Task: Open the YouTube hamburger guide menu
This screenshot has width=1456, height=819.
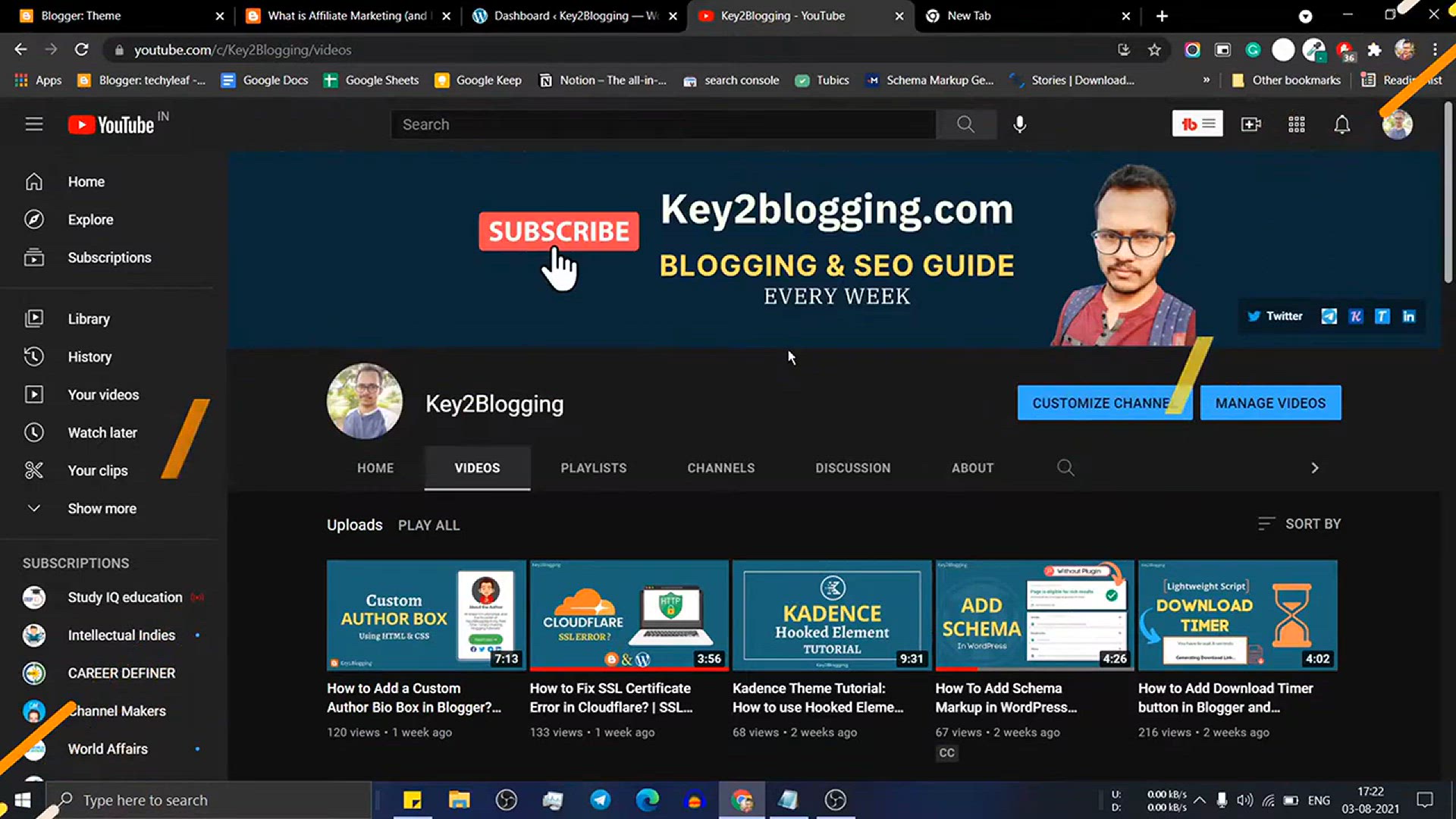Action: (x=33, y=124)
